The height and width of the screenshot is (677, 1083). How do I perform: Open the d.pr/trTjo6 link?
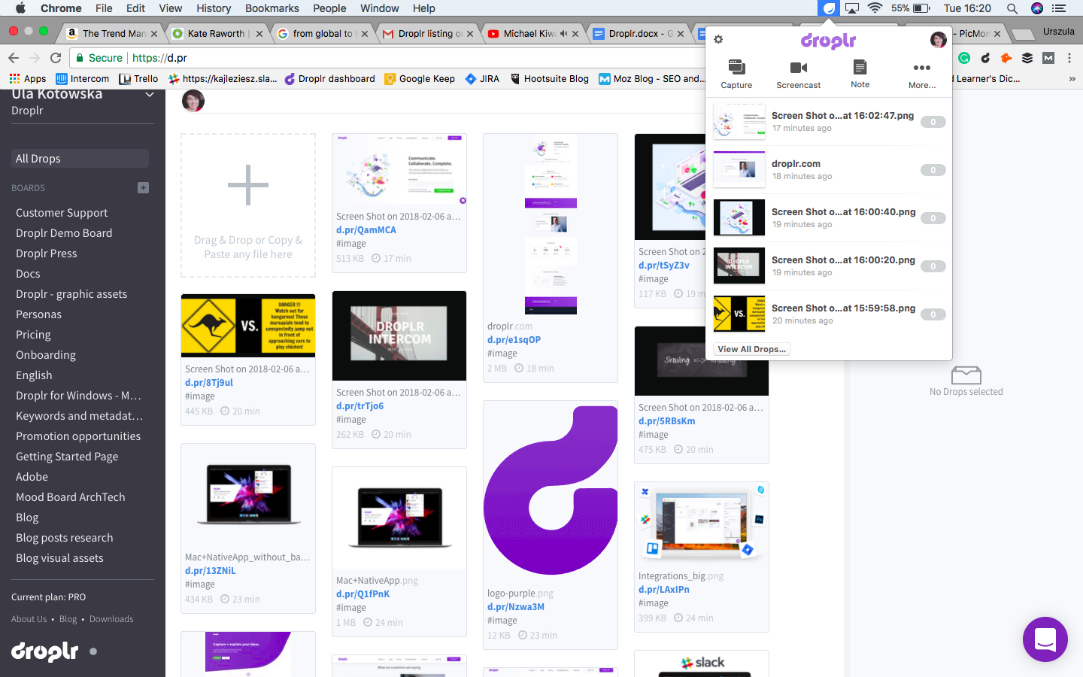(360, 406)
